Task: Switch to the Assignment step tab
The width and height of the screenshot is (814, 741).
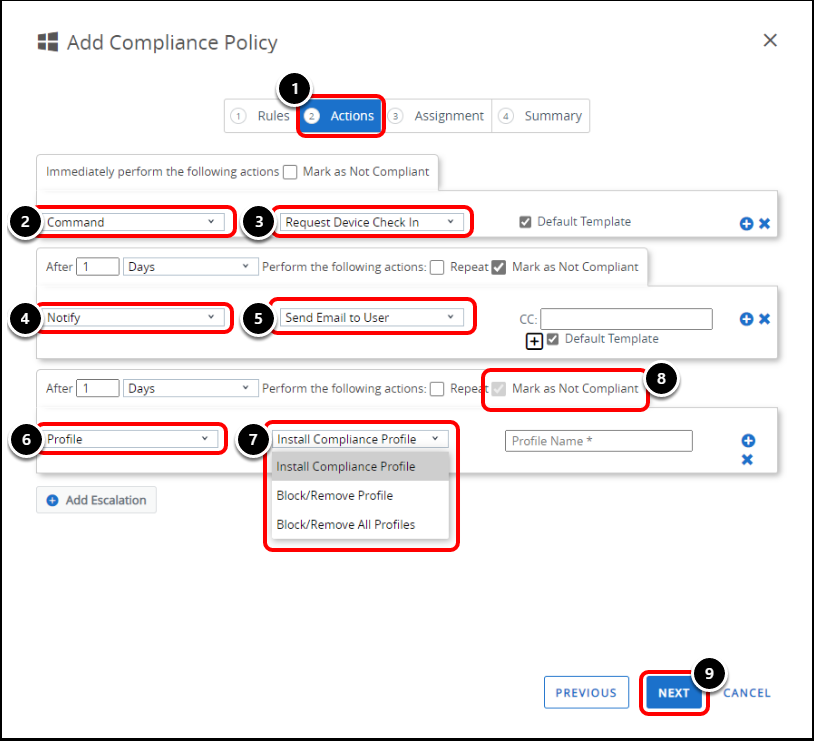Action: [438, 116]
